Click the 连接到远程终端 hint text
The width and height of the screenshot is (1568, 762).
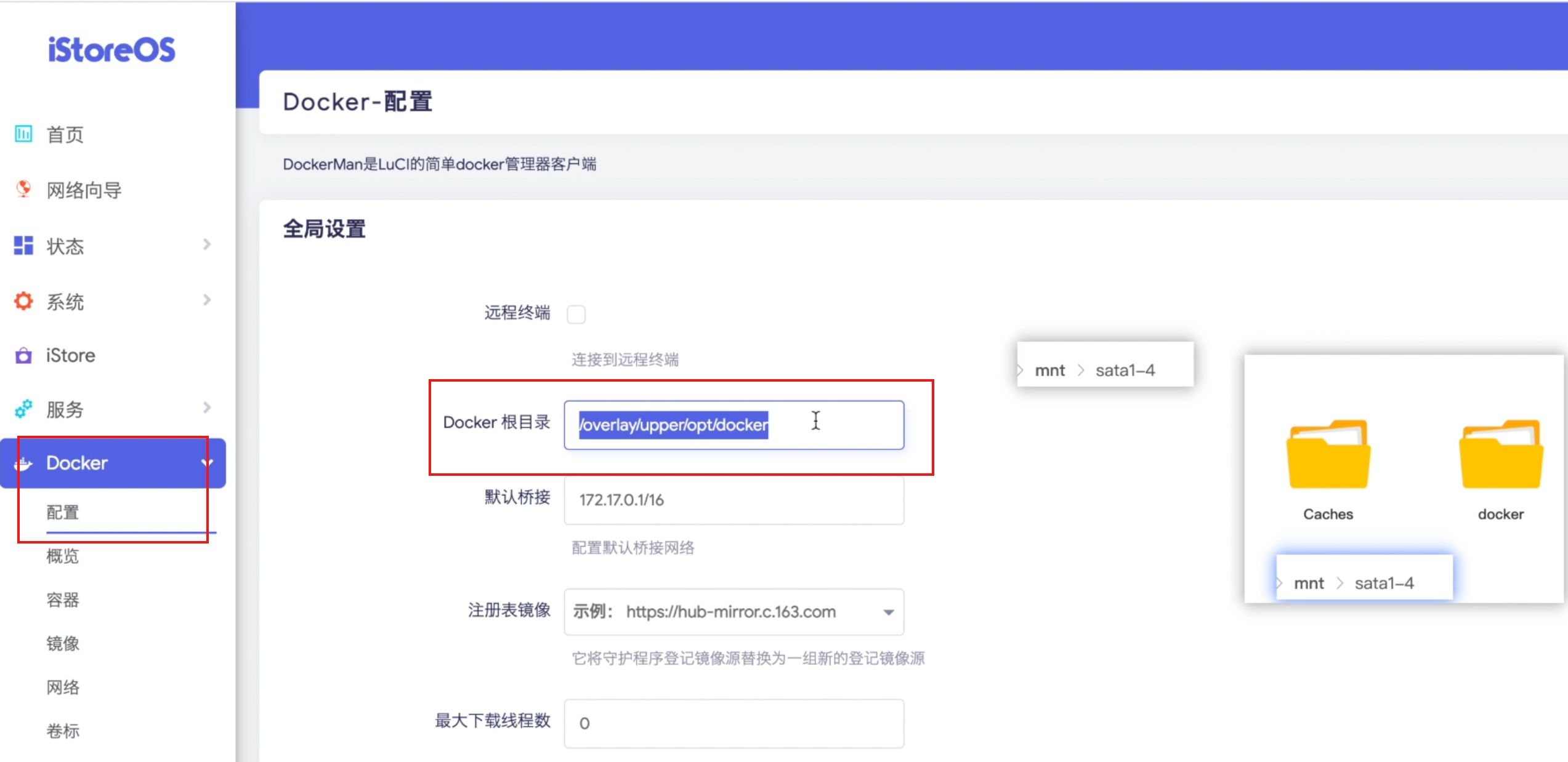pyautogui.click(x=625, y=359)
